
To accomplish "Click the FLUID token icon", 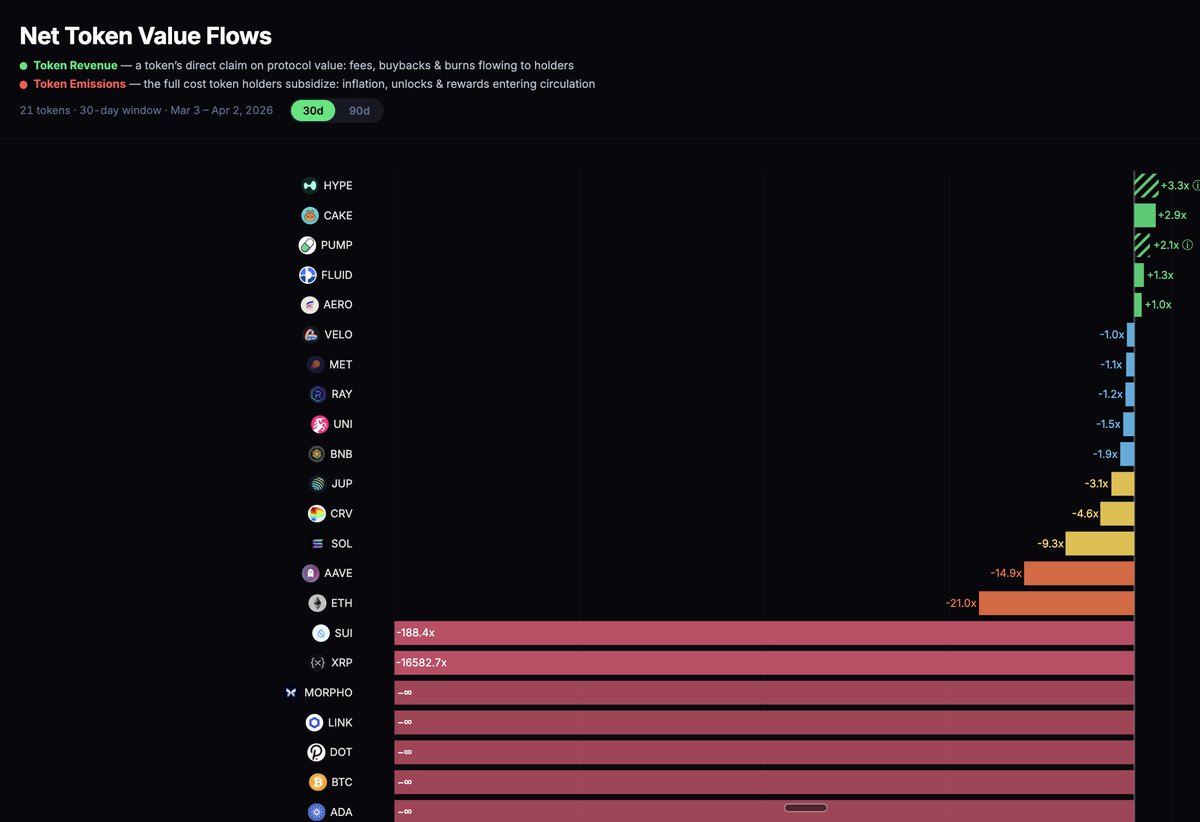I will tap(308, 275).
